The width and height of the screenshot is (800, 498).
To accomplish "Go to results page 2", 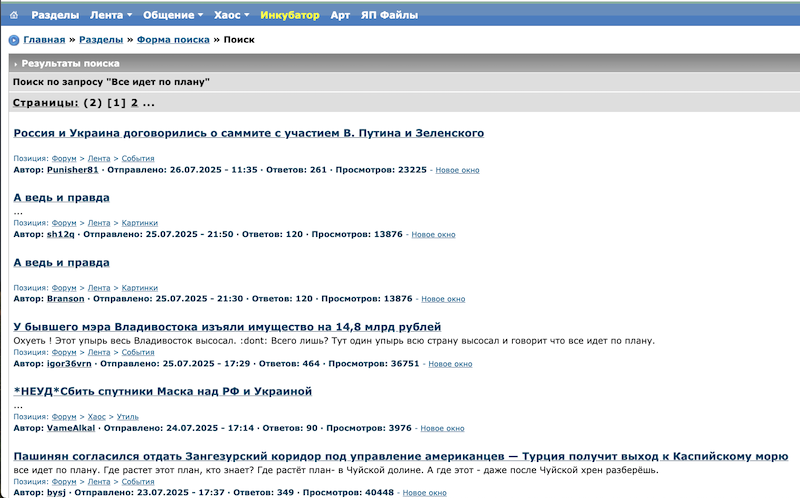I will [x=135, y=103].
